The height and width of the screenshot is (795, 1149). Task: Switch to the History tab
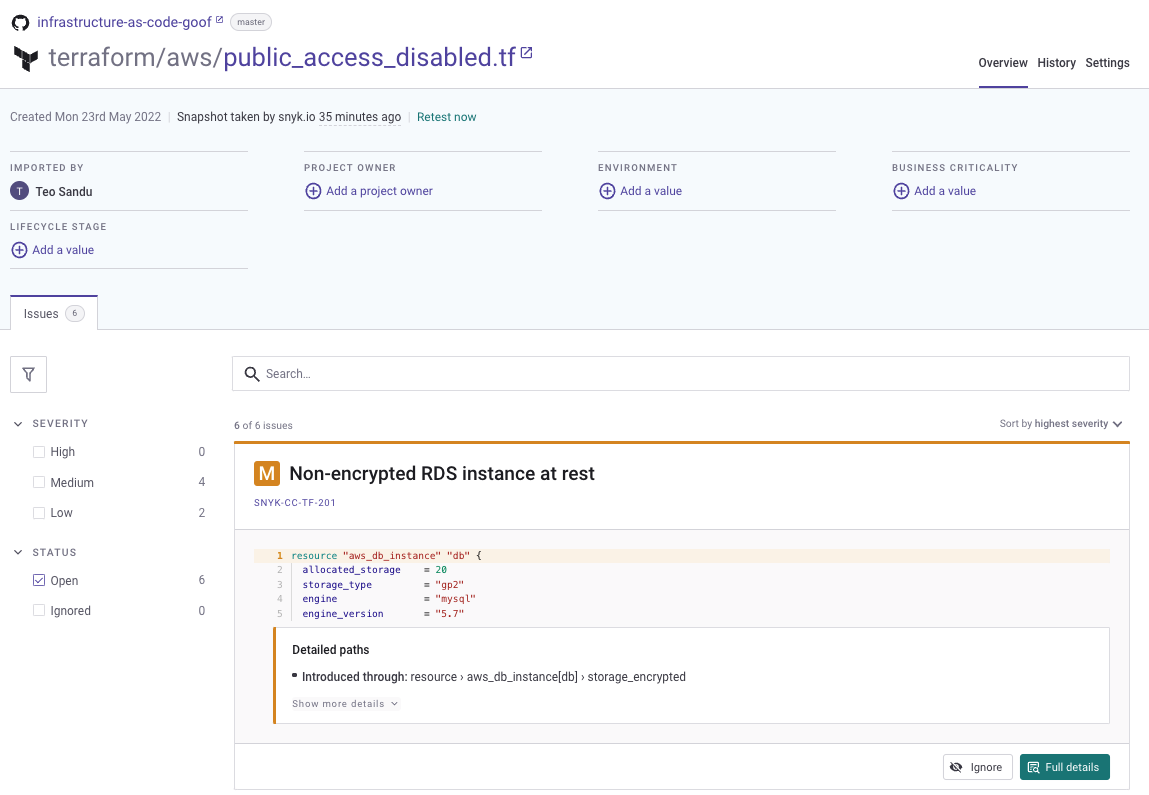coord(1056,63)
